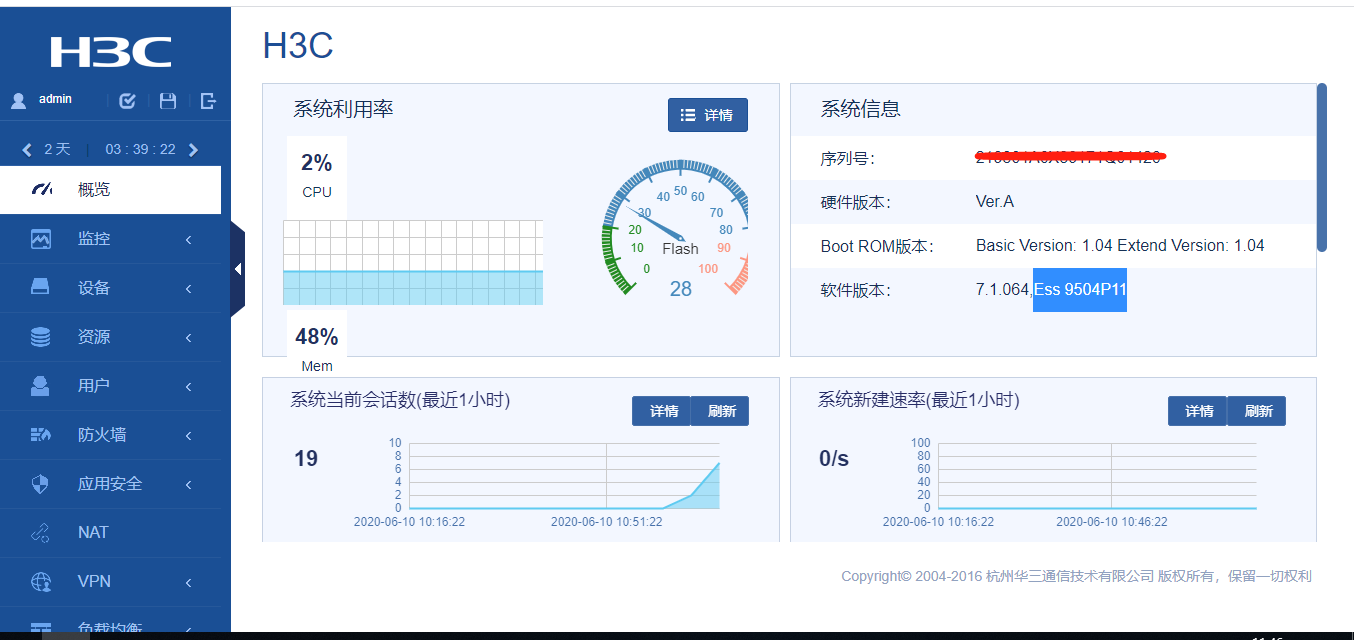Select the 监控 menu entry
The height and width of the screenshot is (640, 1354).
pos(110,239)
